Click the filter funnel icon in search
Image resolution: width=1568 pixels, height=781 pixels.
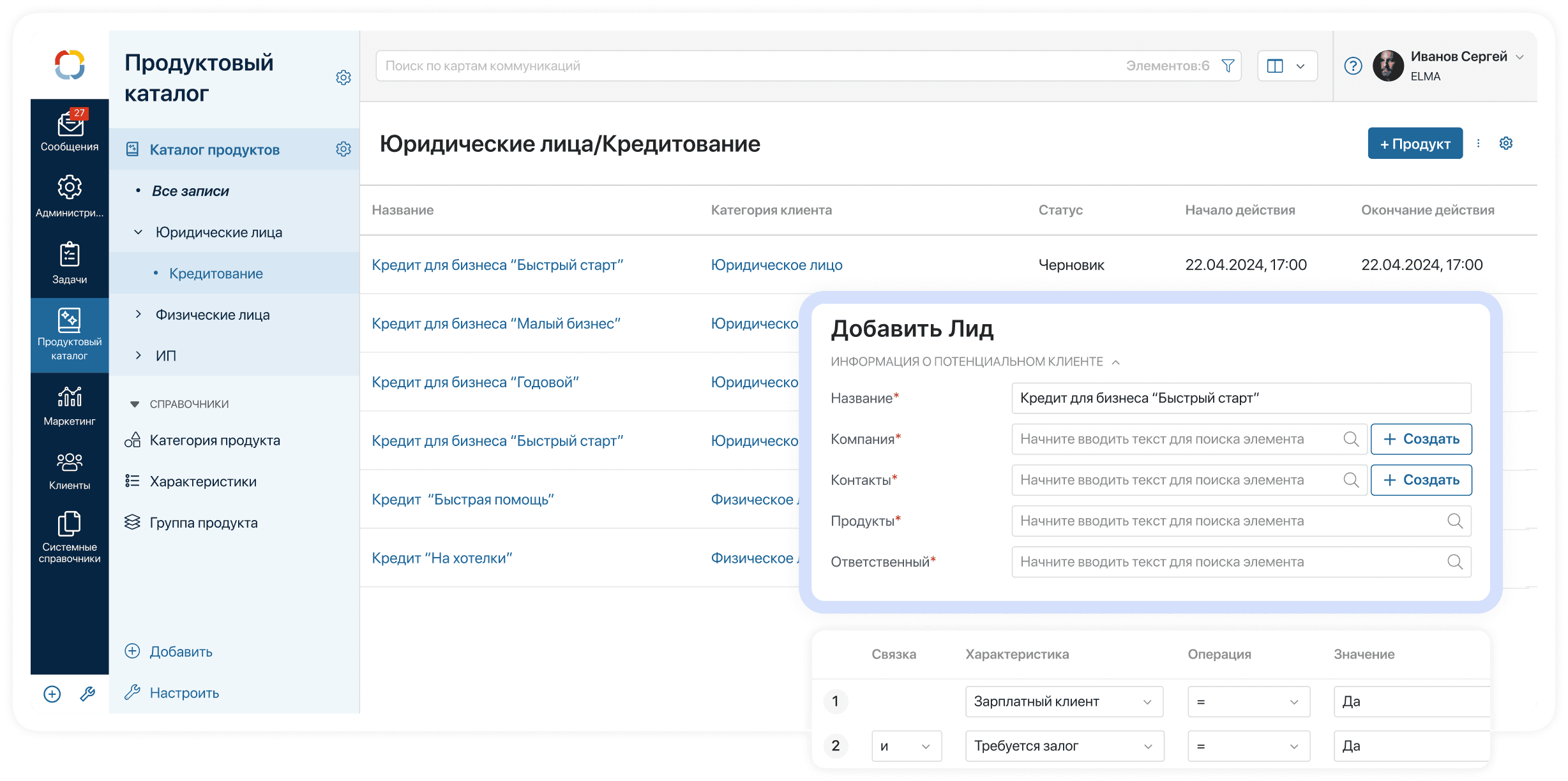tap(1228, 66)
